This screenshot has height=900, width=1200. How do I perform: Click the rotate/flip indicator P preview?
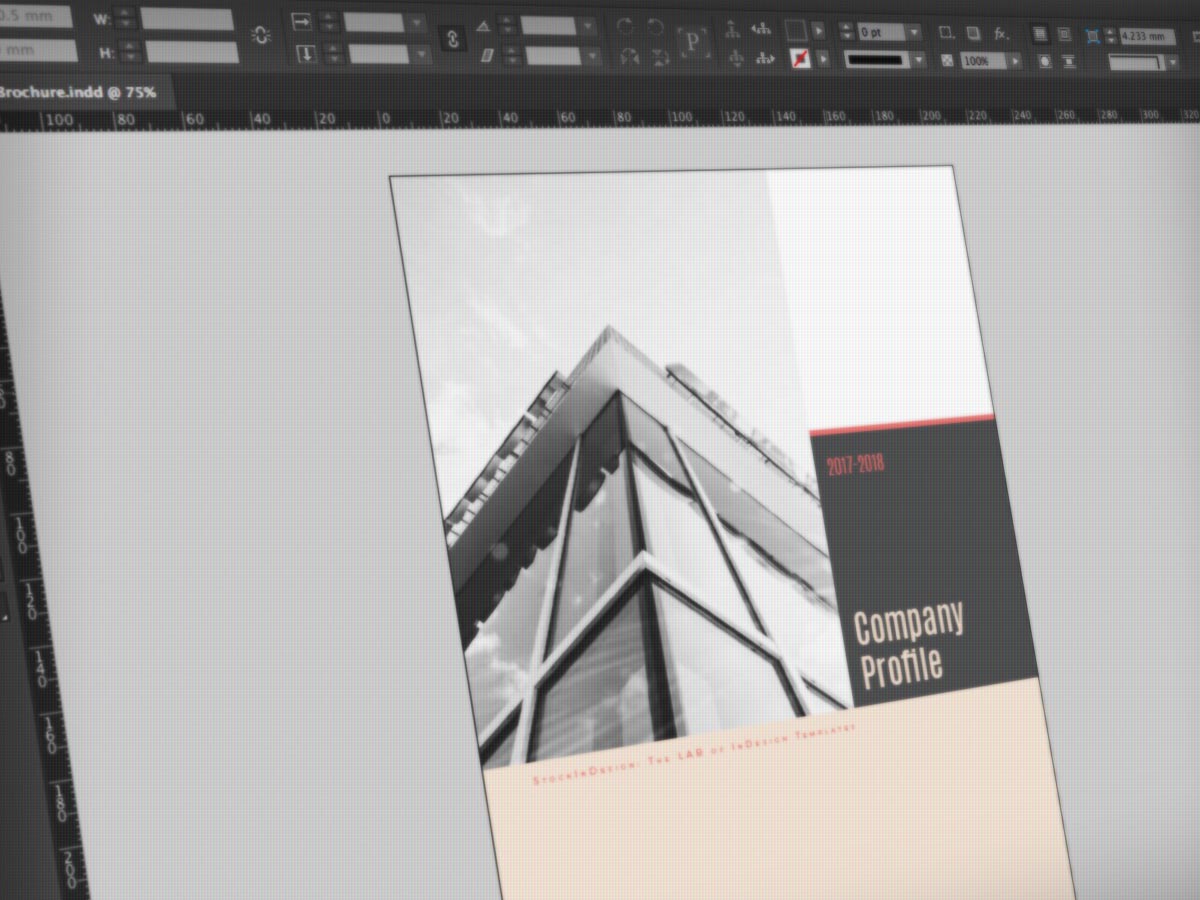[692, 42]
